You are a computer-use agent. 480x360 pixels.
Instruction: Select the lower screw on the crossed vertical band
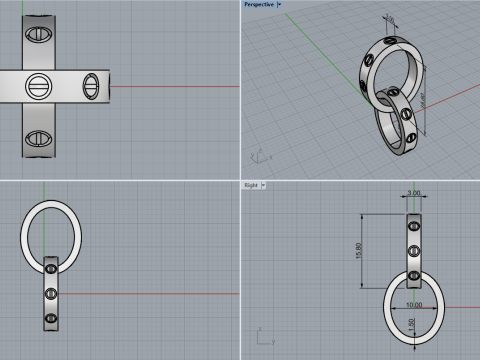[x=39, y=138]
